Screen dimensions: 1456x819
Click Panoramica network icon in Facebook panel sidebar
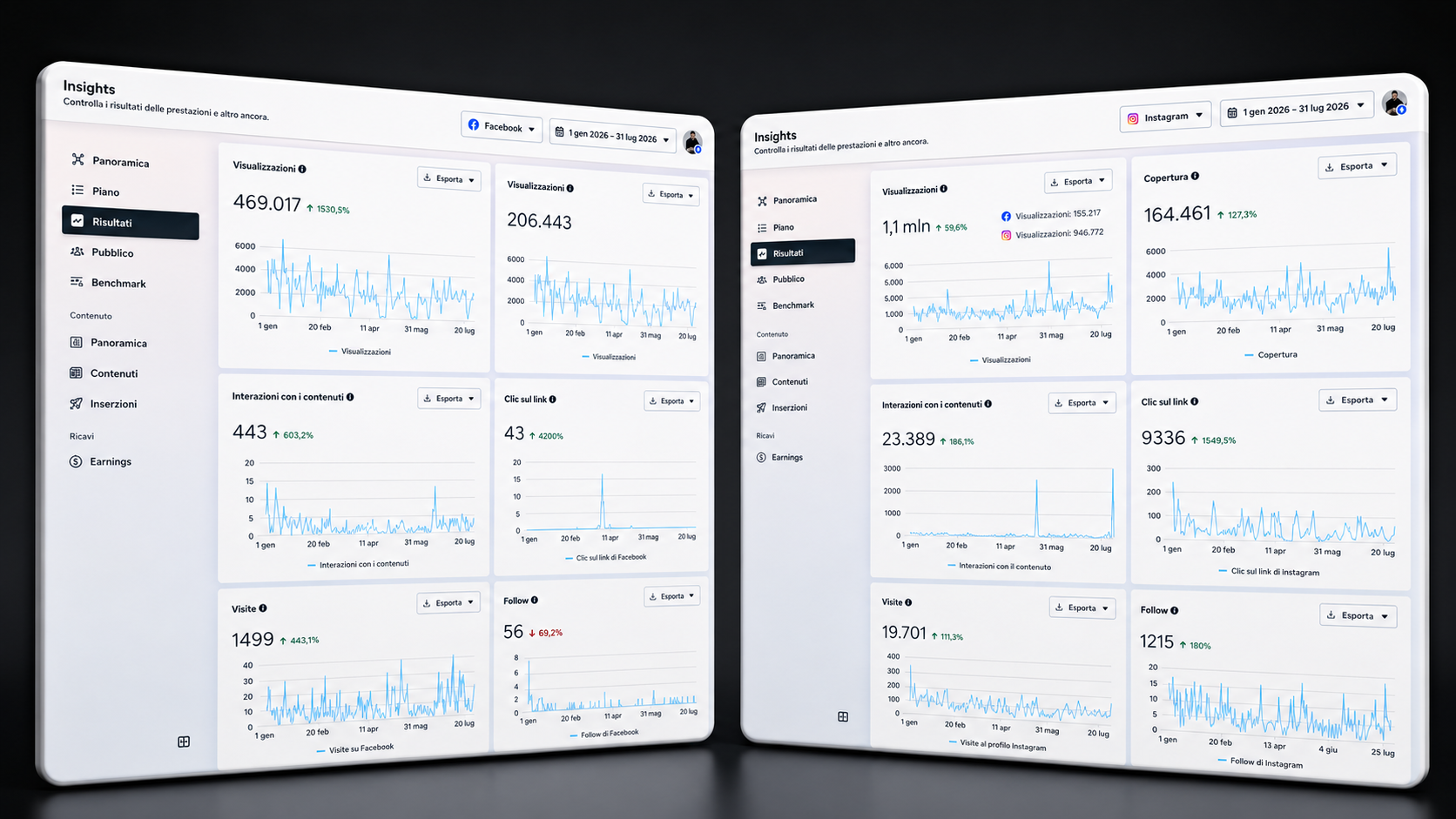click(78, 159)
